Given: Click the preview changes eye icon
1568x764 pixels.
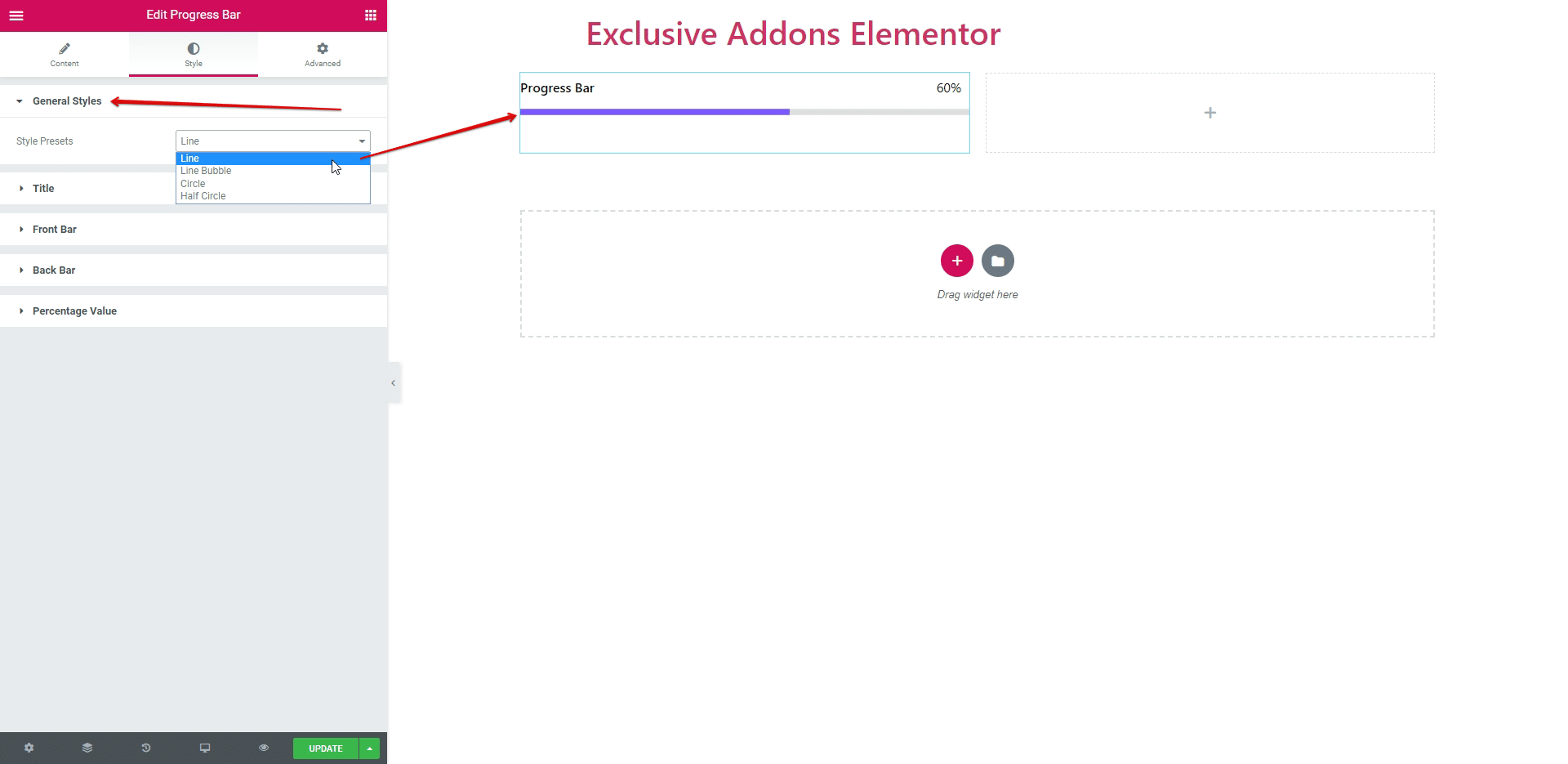Looking at the screenshot, I should click(264, 748).
